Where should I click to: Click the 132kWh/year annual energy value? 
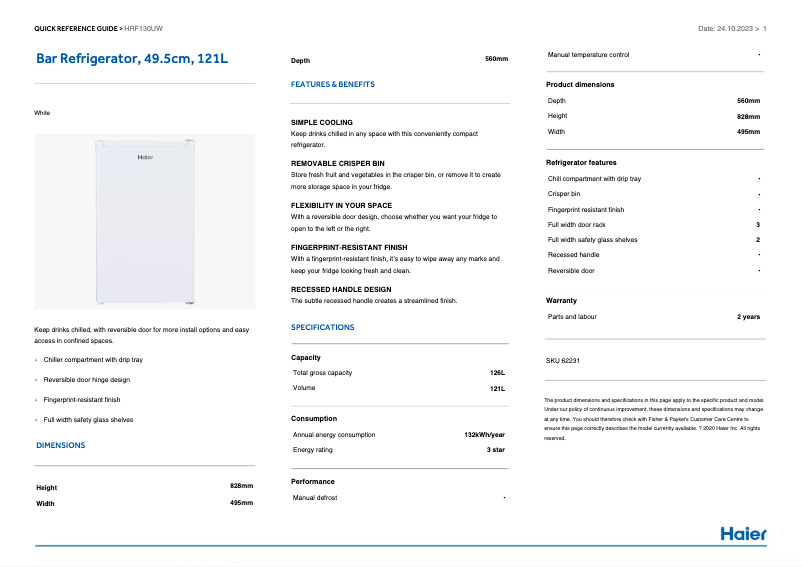click(x=484, y=435)
